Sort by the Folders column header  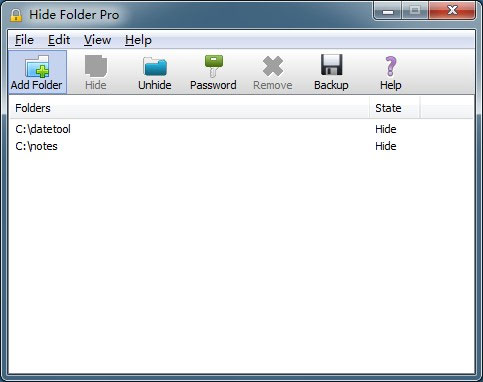click(190, 108)
